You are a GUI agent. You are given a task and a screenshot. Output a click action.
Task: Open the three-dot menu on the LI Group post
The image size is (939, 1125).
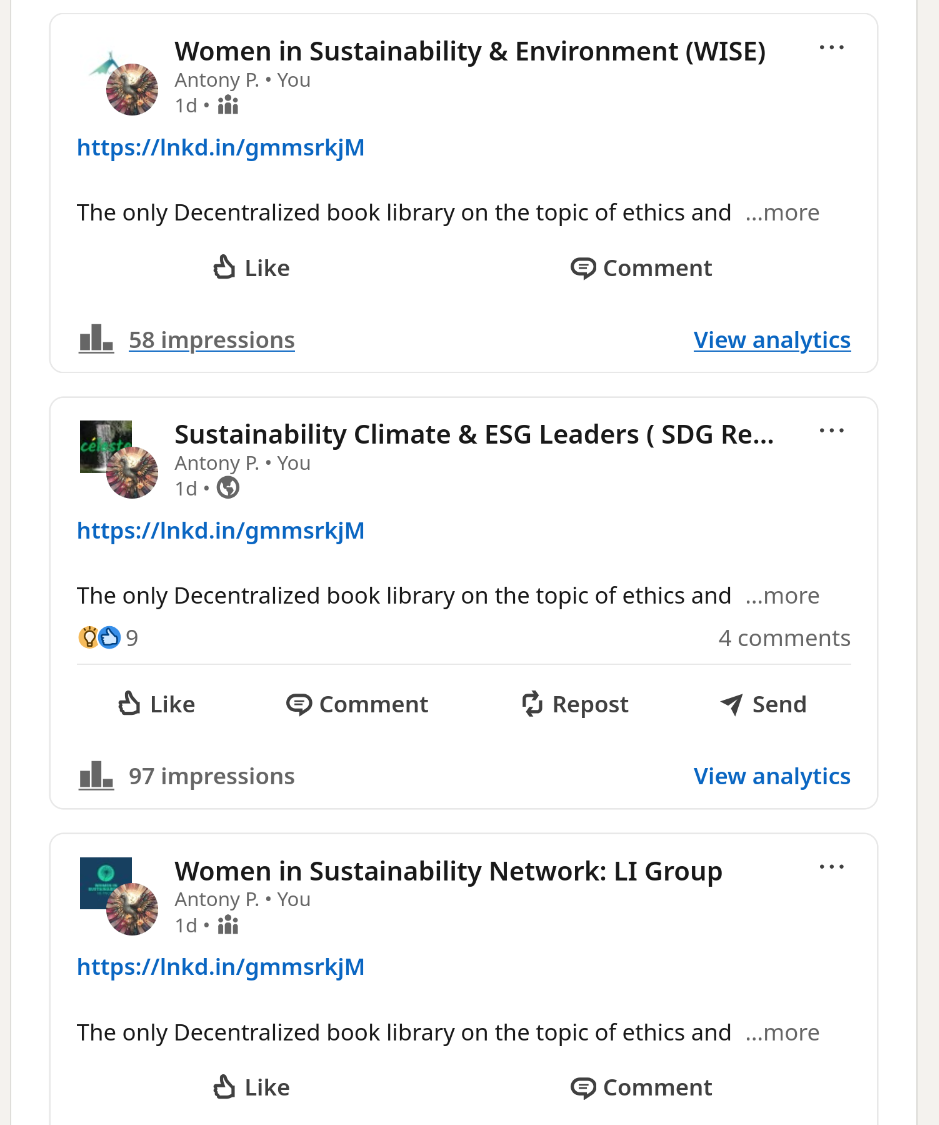coord(831,867)
